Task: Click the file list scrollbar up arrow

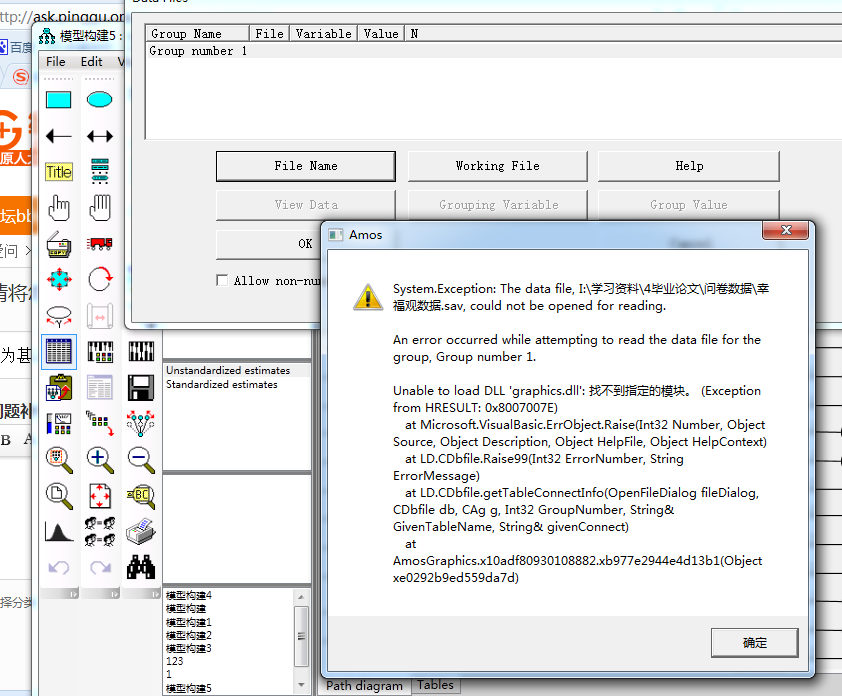Action: 301,597
